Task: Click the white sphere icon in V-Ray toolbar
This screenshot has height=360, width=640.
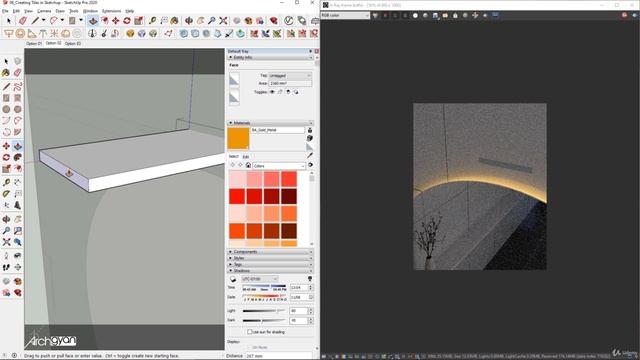Action: 416,16
